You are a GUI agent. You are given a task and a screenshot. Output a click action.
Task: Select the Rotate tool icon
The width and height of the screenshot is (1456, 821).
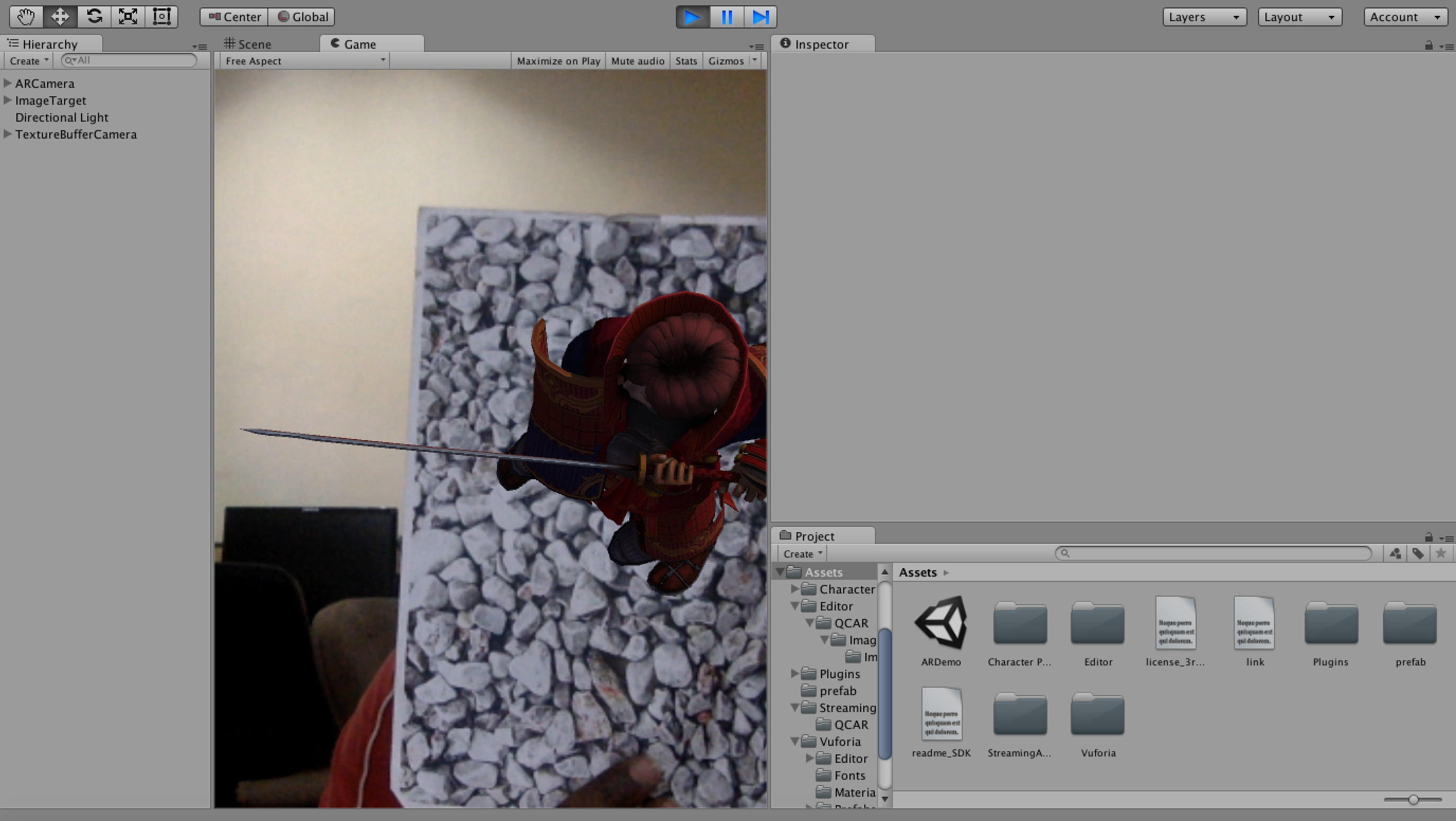[x=94, y=17]
